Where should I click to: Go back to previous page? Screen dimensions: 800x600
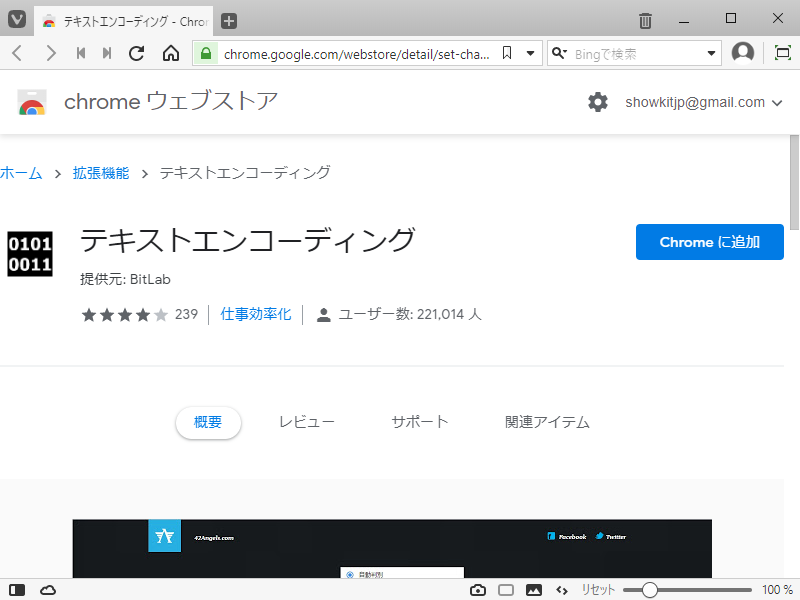[x=17, y=53]
